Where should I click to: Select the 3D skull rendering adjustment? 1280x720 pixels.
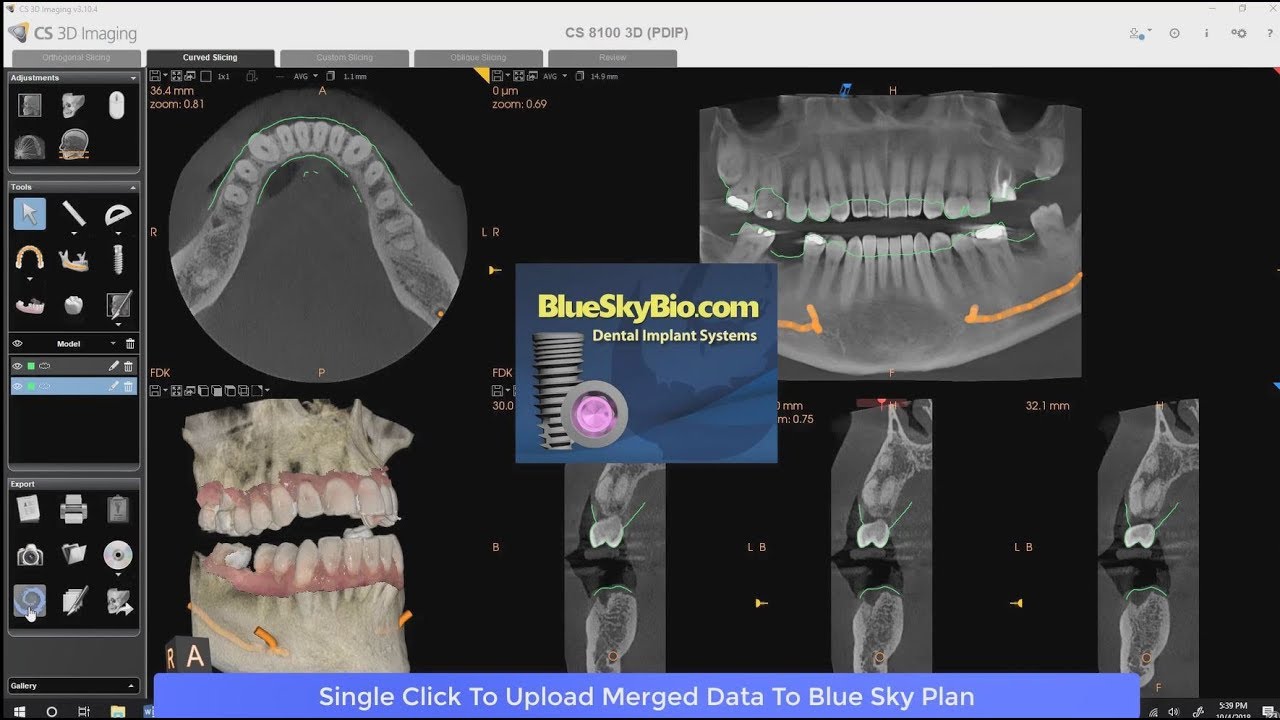[x=74, y=105]
